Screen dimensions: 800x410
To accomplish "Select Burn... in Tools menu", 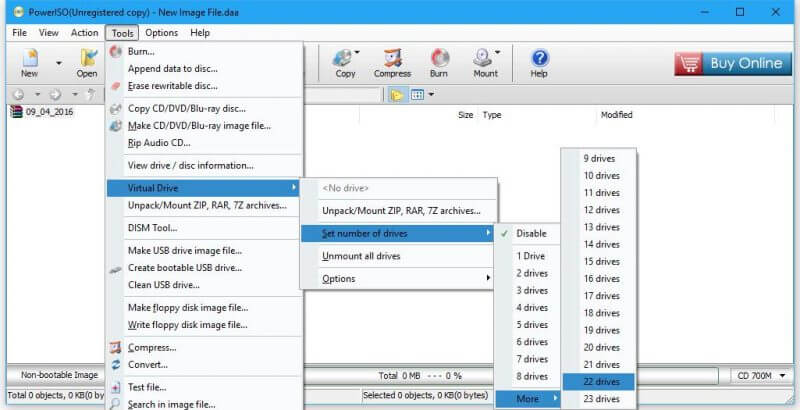I will click(x=205, y=52).
